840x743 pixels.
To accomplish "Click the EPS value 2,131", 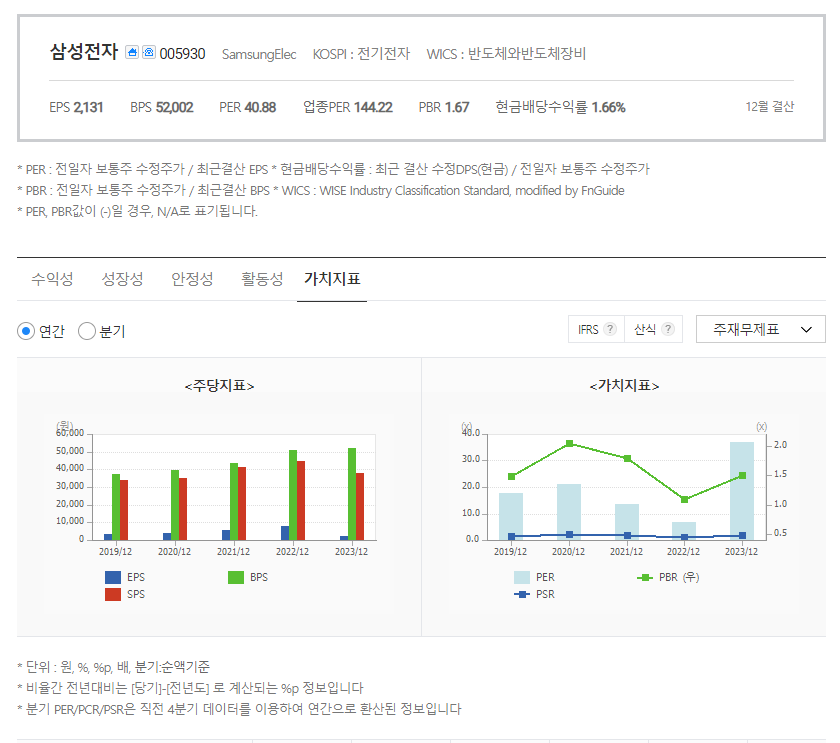I will [88, 107].
